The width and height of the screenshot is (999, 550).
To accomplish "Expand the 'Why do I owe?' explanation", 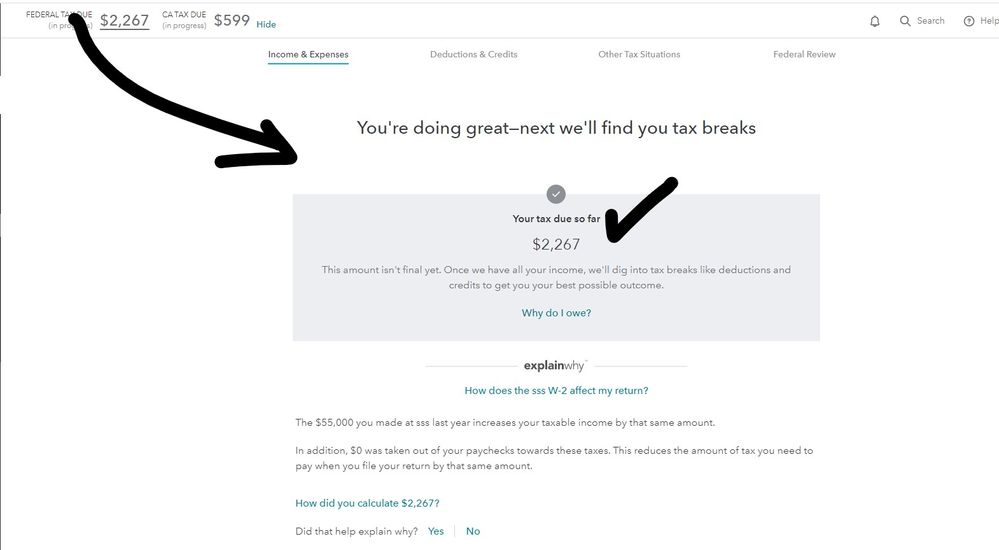I will coord(556,313).
